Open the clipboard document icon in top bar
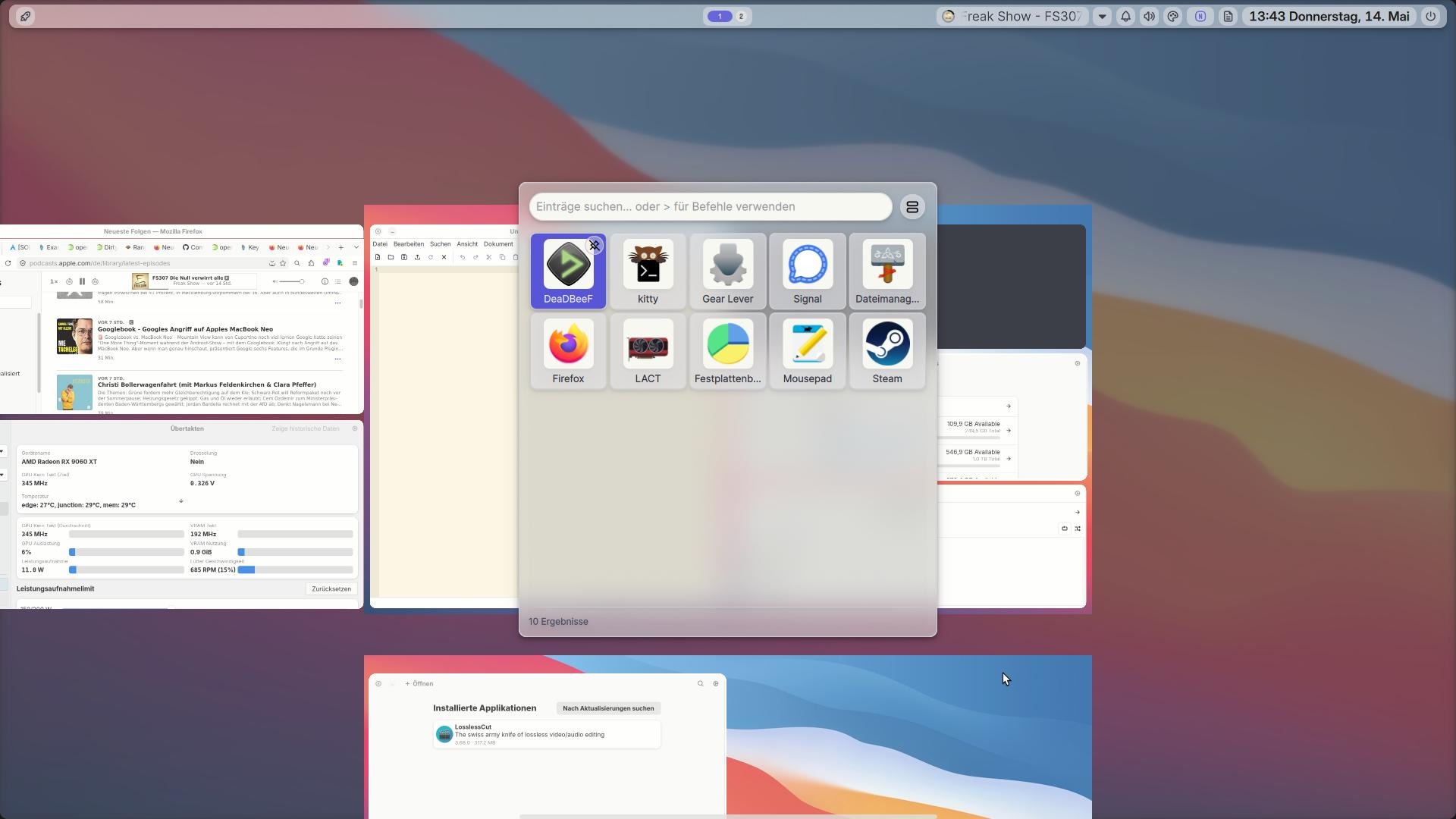The image size is (1456, 819). coord(1228,16)
